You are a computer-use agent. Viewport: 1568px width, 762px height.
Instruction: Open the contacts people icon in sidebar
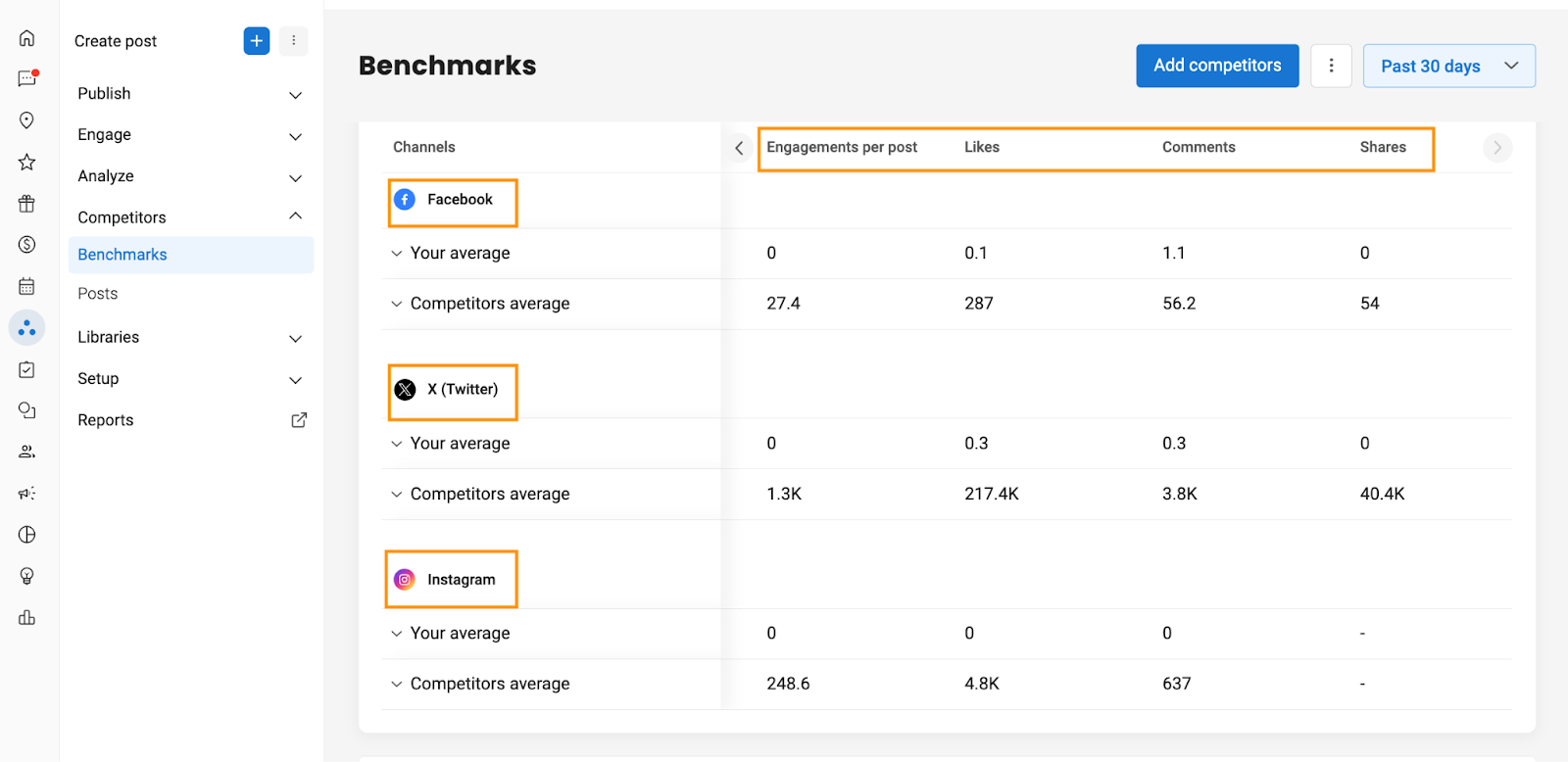26,452
